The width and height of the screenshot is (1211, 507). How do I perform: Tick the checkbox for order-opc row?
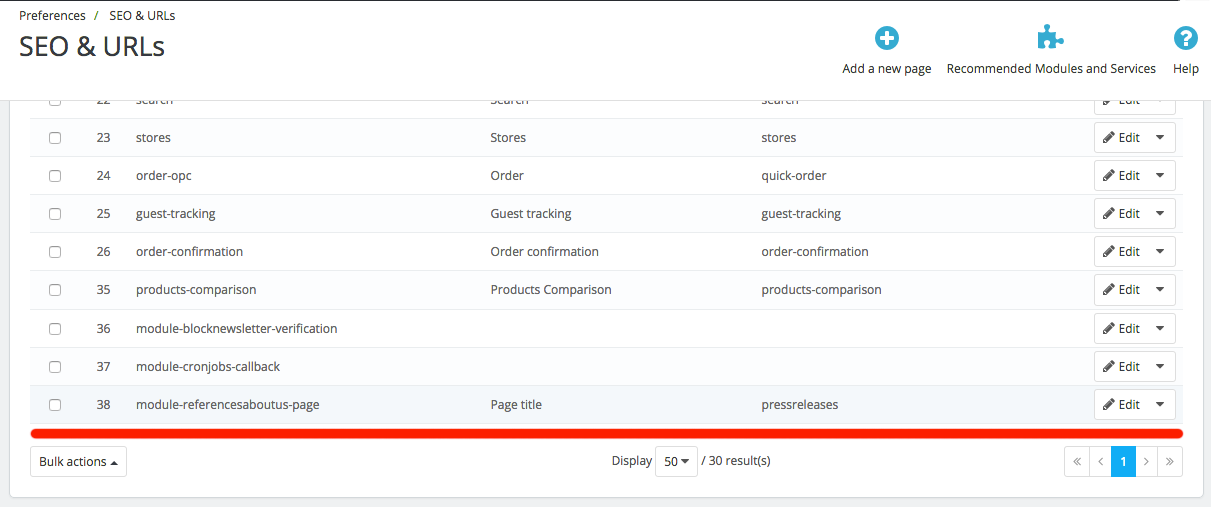[55, 176]
